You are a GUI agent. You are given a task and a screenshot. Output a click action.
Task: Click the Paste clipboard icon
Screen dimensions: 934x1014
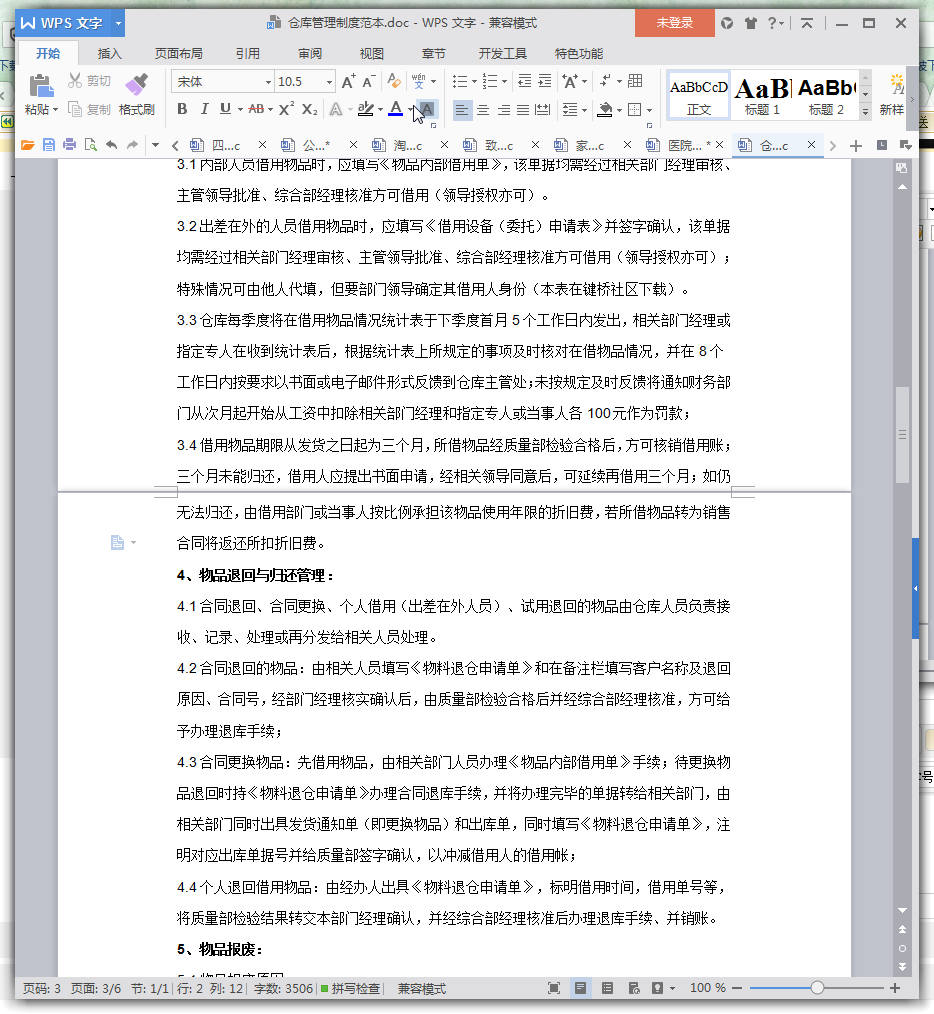coord(41,85)
